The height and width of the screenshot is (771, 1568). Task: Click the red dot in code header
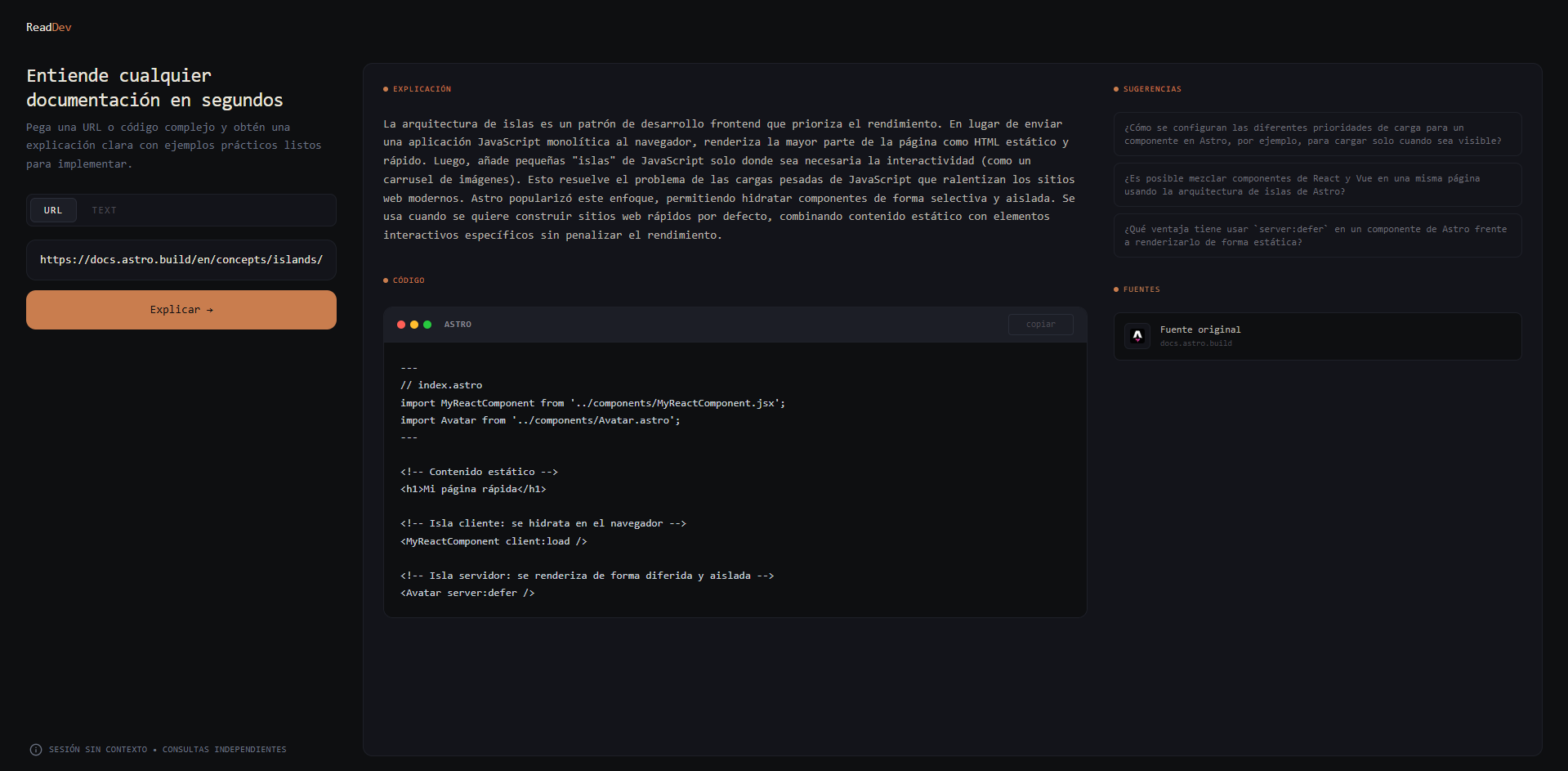coord(401,325)
